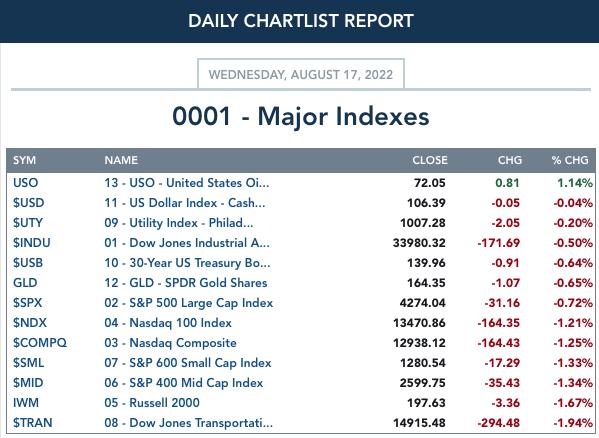Click the Russell 2000 name link
Viewport: 599px width, 438px height.
pos(152,402)
